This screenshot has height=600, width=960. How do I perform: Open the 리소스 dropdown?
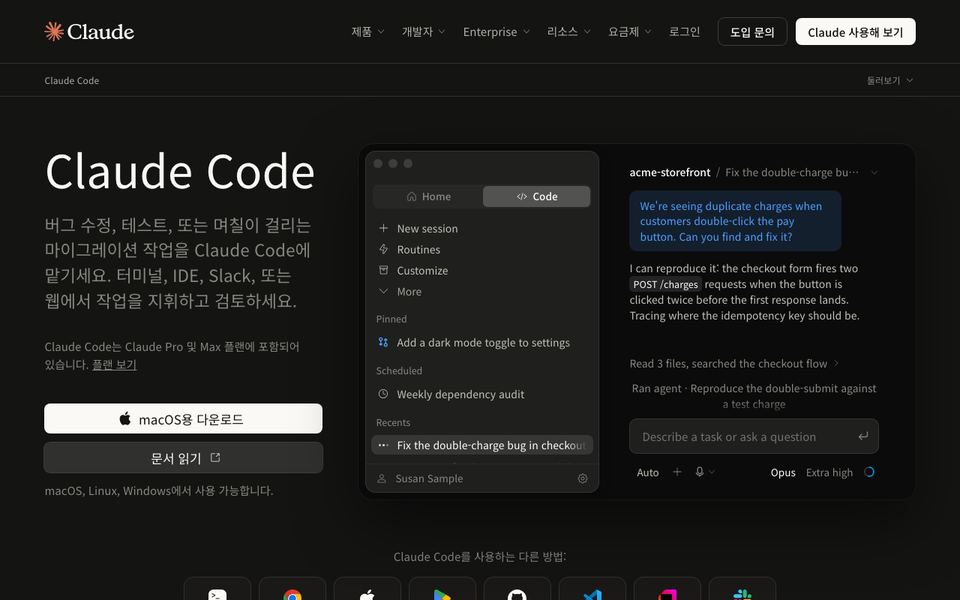tap(568, 32)
